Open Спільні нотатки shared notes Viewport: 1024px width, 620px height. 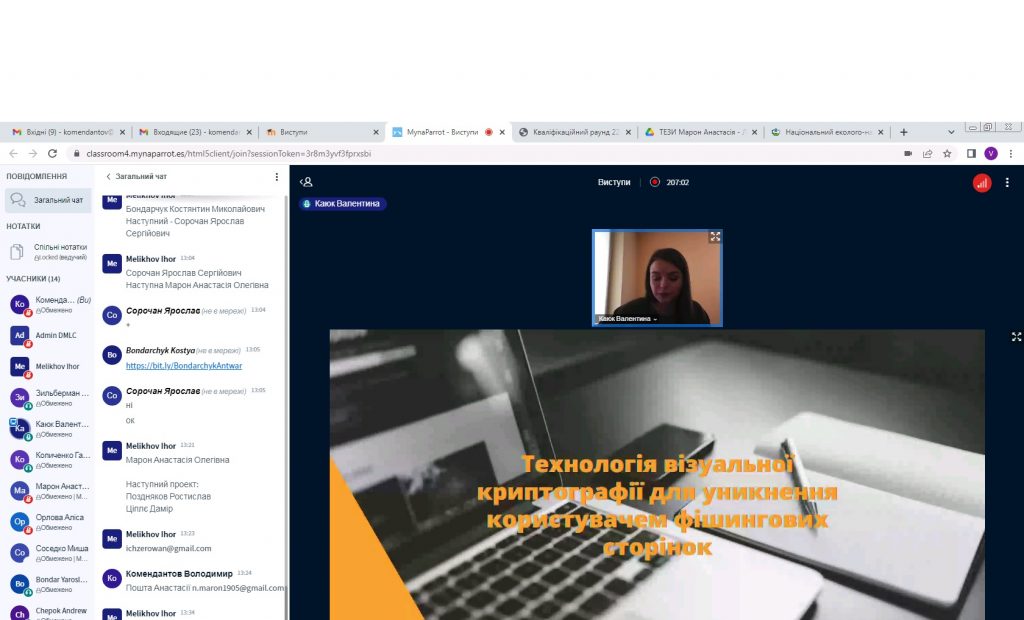[x=60, y=251]
